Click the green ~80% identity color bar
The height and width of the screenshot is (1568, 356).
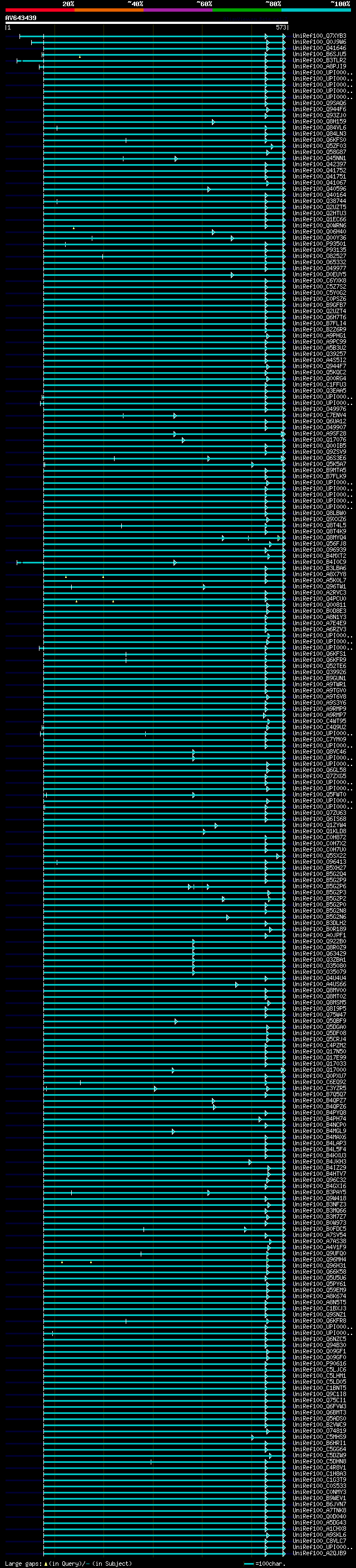pos(247,11)
